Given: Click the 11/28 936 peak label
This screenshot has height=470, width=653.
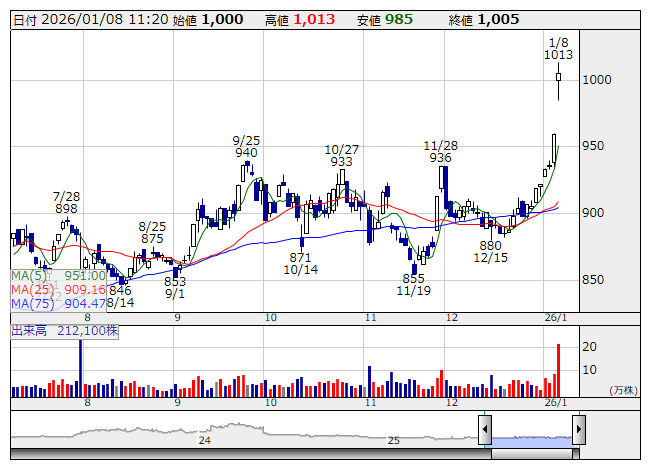Looking at the screenshot, I should tap(441, 151).
